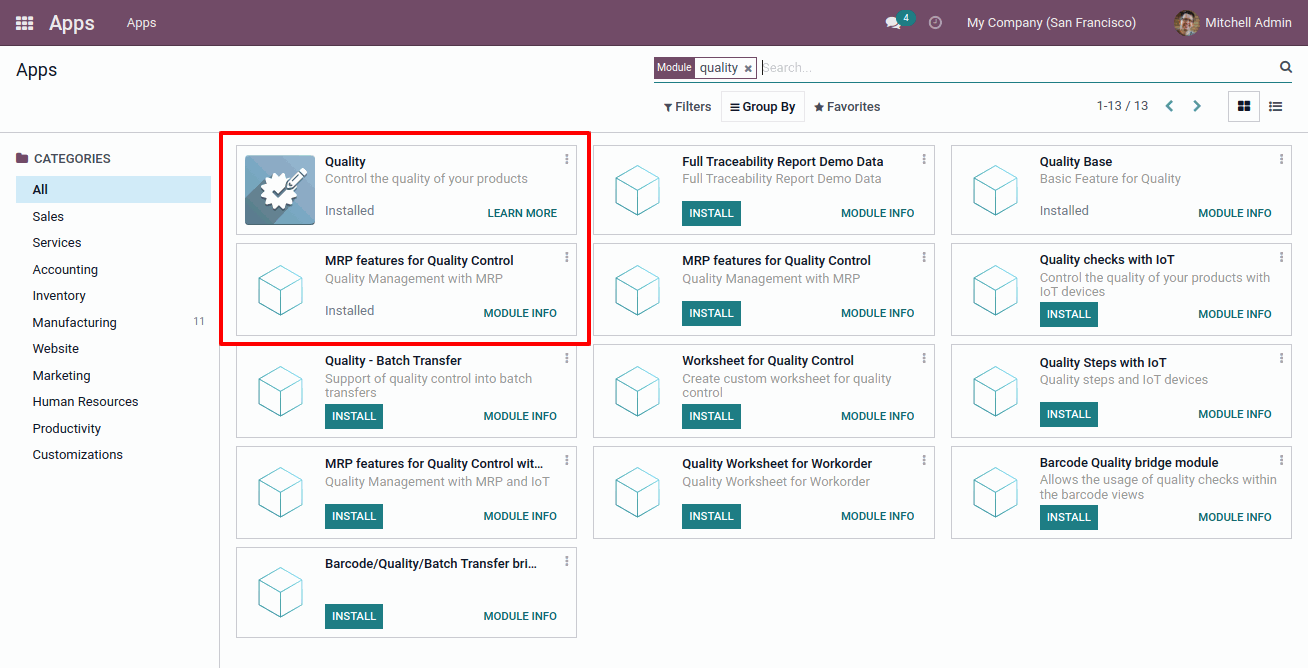The height and width of the screenshot is (668, 1308).
Task: Install Quality checks with IoT
Action: pos(1068,314)
